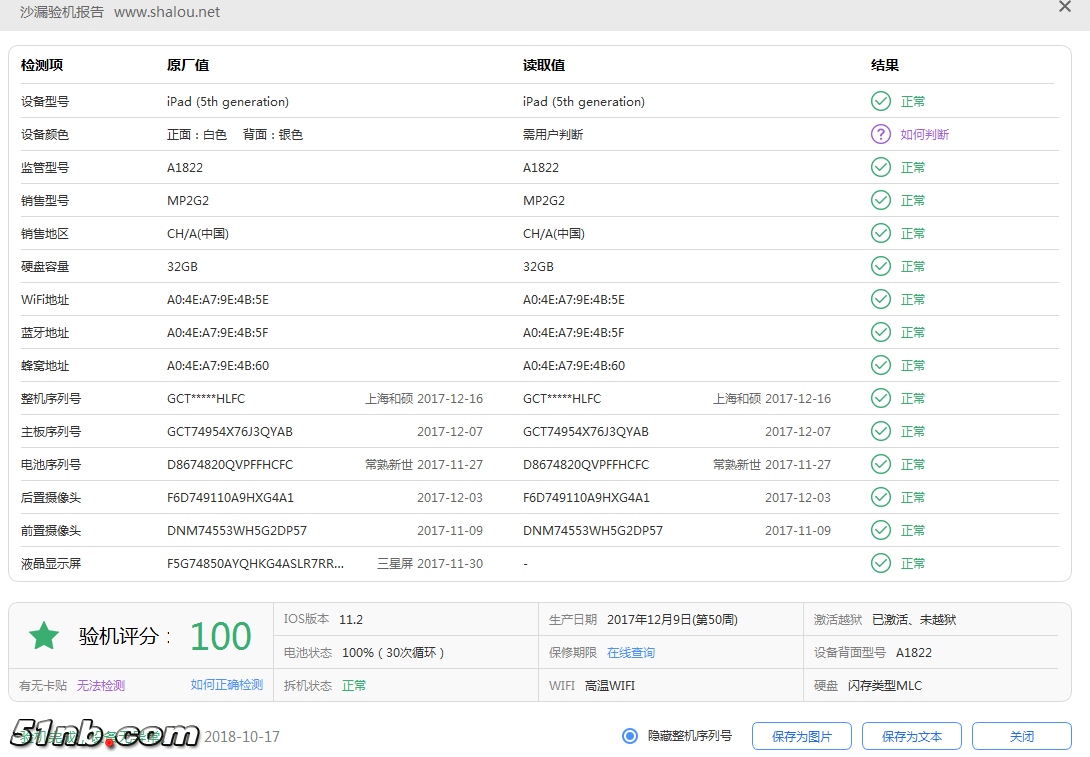Viewport: 1090px width, 757px height.
Task: Click the green checkmark in the WiFi地址 row
Action: coord(880,299)
